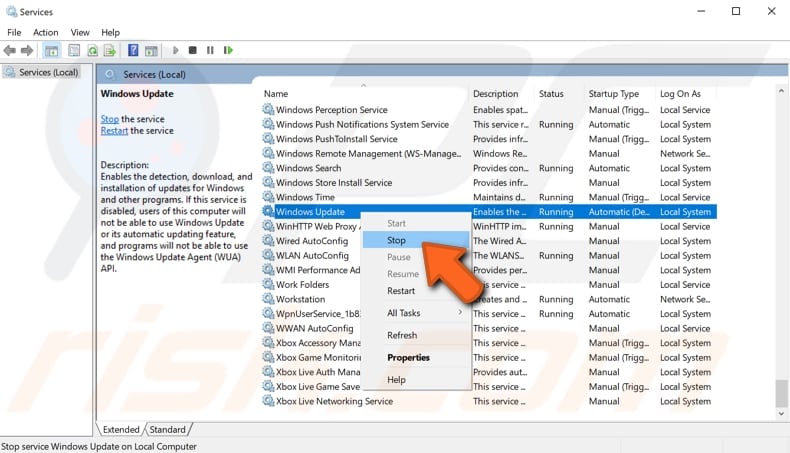
Task: Sort by the Startup Type column header
Action: pos(613,94)
